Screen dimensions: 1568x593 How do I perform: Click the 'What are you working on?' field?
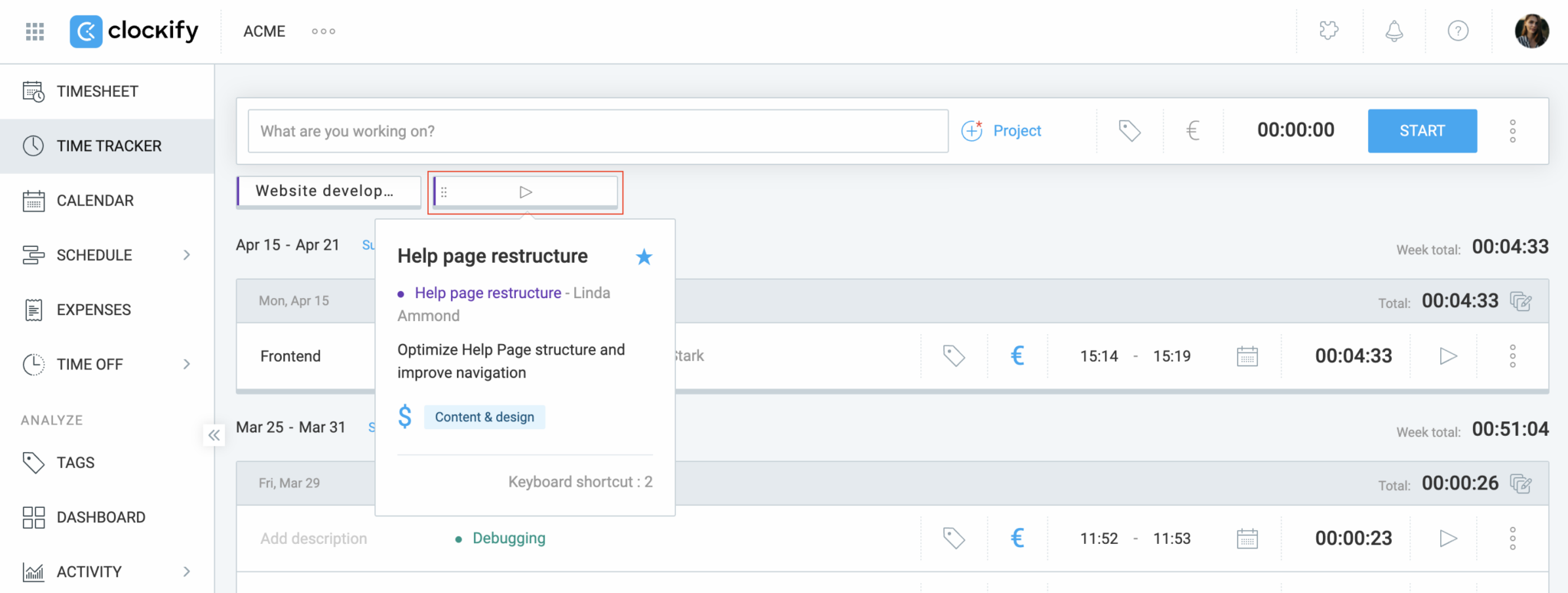point(598,131)
